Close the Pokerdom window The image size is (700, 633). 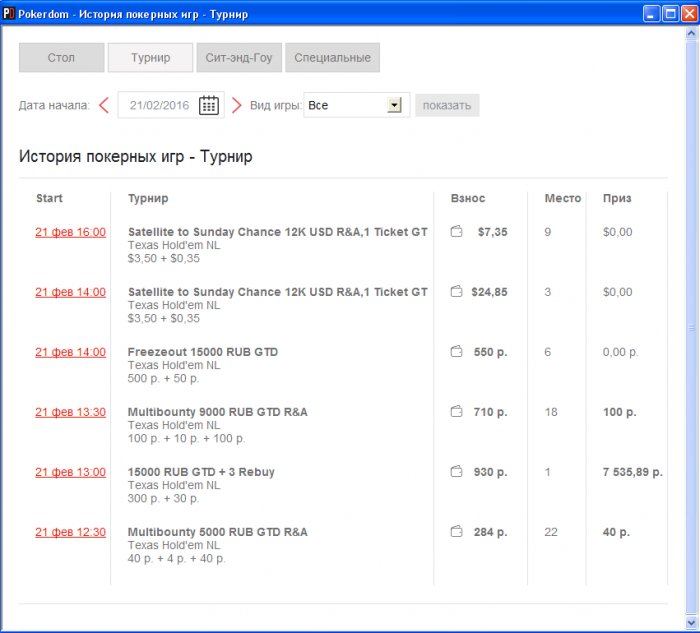(x=689, y=14)
